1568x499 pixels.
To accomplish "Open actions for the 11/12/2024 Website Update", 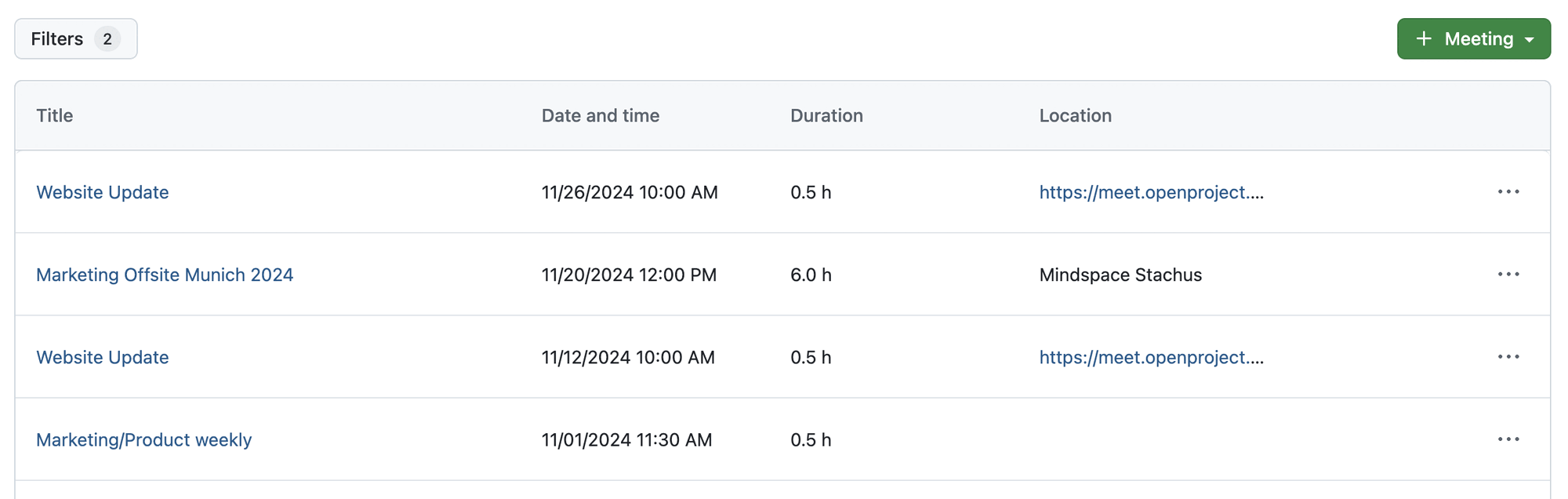I will point(1508,357).
